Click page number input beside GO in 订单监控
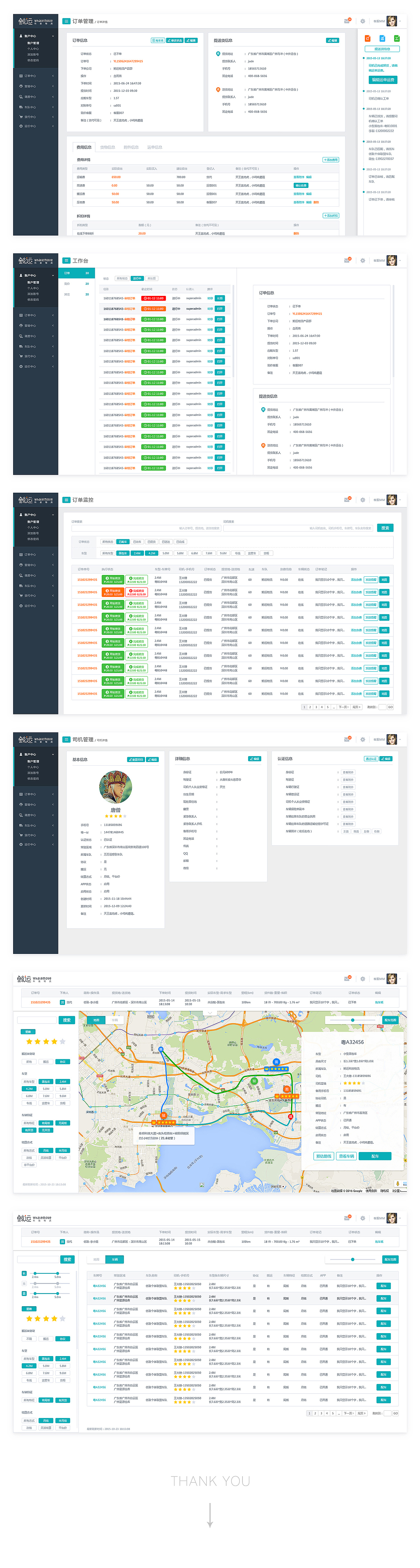This screenshot has height=1568, width=420. pos(382,707)
